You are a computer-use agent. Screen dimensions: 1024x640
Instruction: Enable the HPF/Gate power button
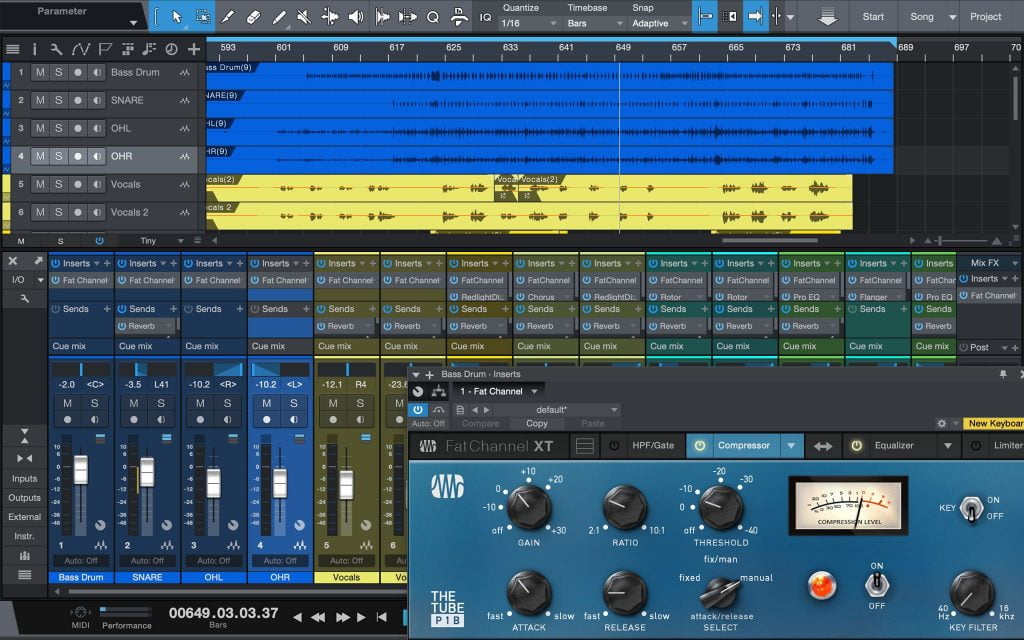pyautogui.click(x=614, y=446)
